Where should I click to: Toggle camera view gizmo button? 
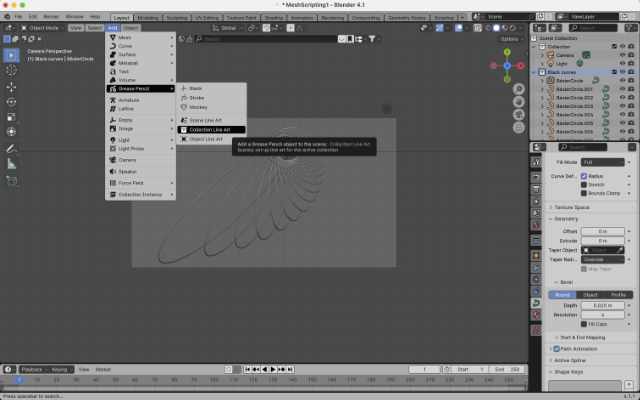519,115
